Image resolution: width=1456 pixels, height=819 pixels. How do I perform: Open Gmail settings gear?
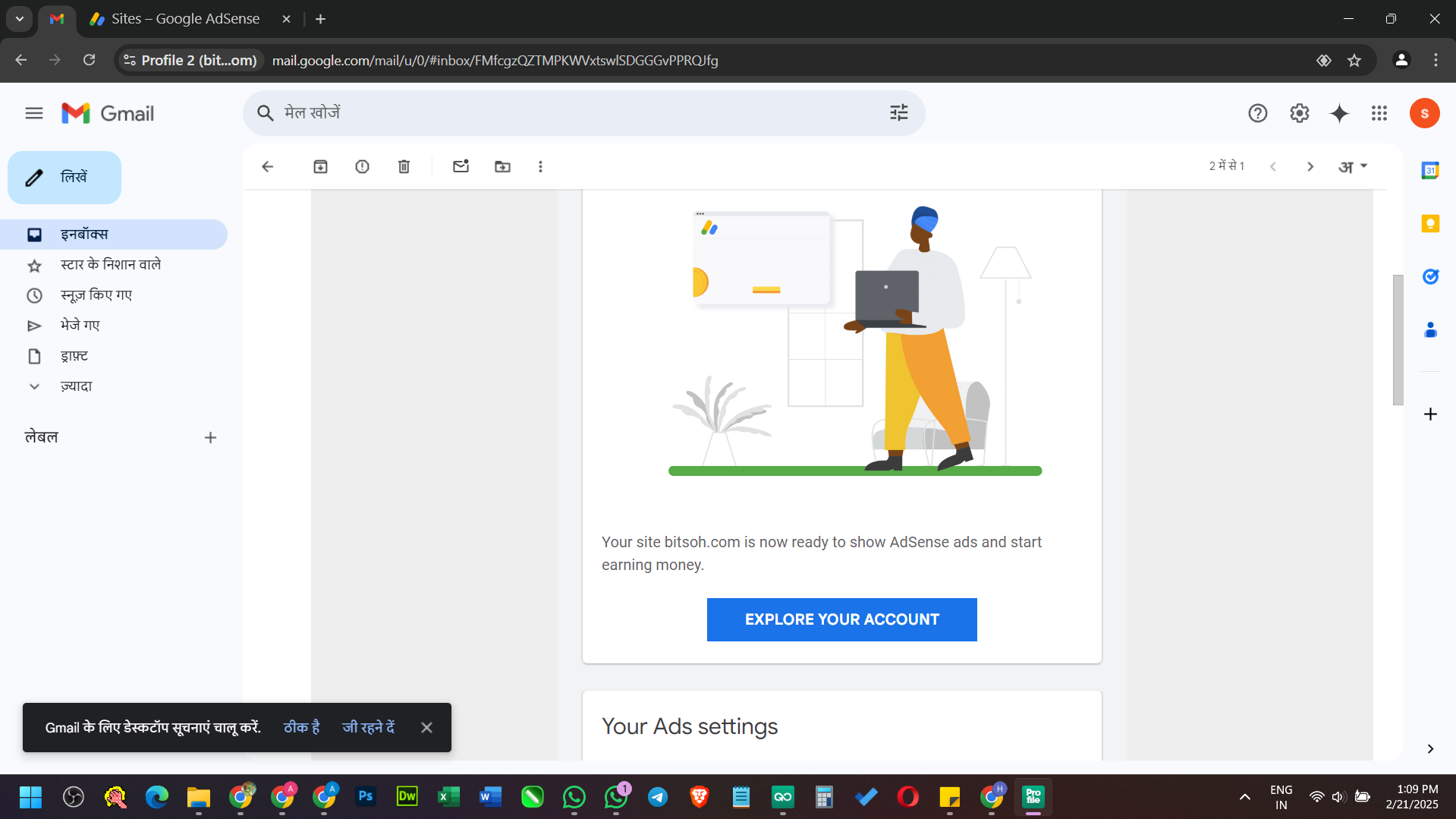pyautogui.click(x=1300, y=113)
